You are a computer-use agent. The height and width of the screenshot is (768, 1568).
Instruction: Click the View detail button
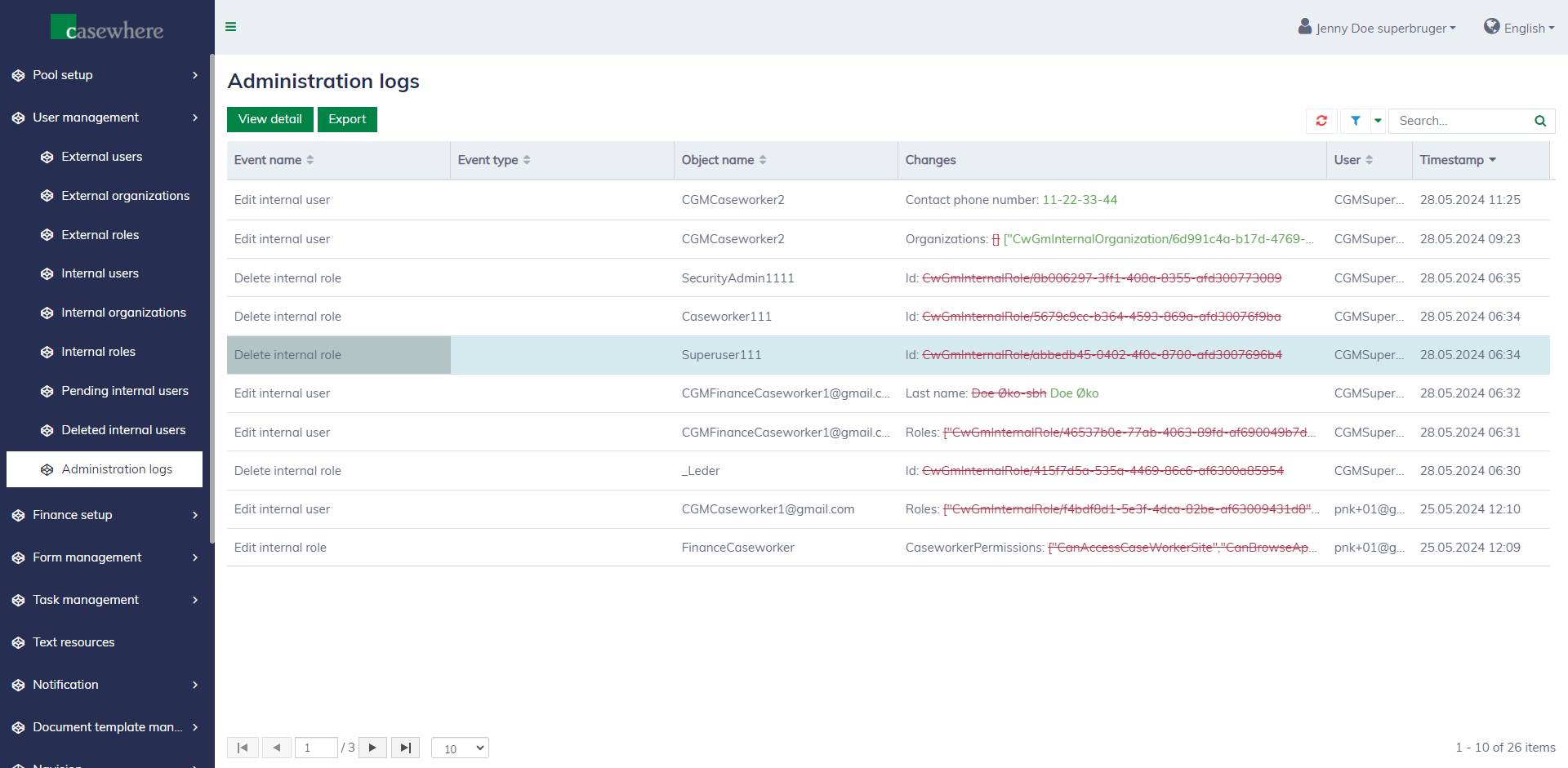pyautogui.click(x=269, y=119)
